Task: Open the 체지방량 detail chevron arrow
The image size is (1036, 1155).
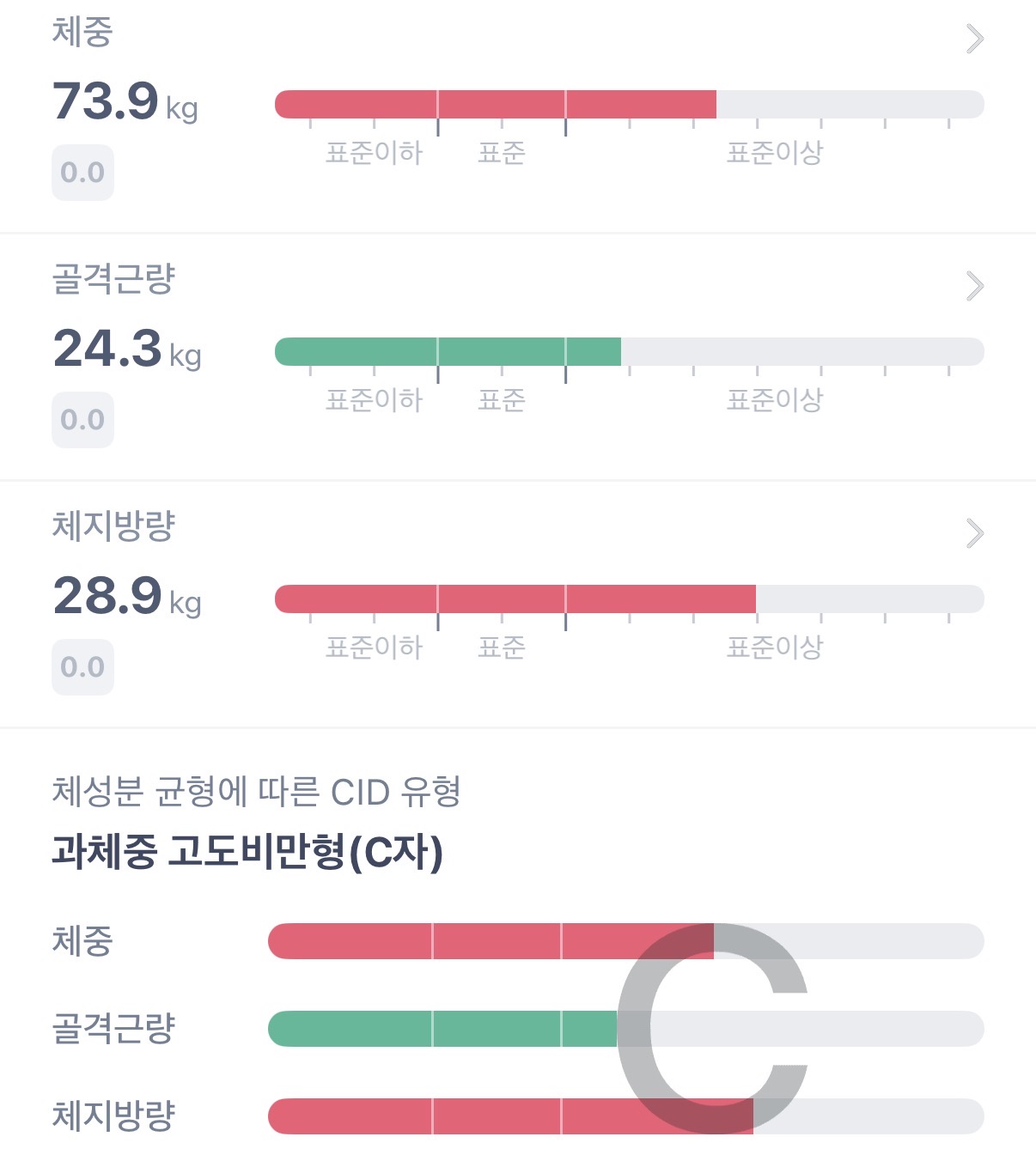Action: pos(974,533)
